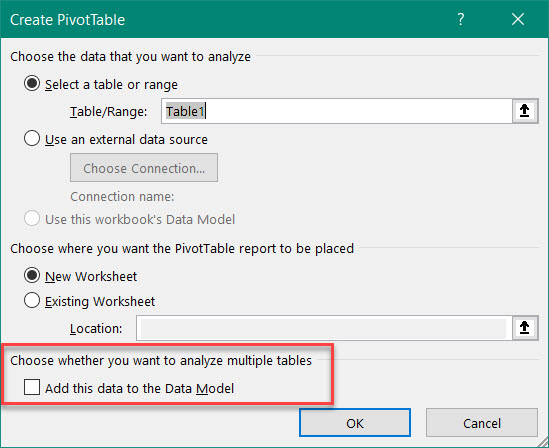The width and height of the screenshot is (549, 448).
Task: Grab the resize grip in dialog corner
Action: point(542,441)
